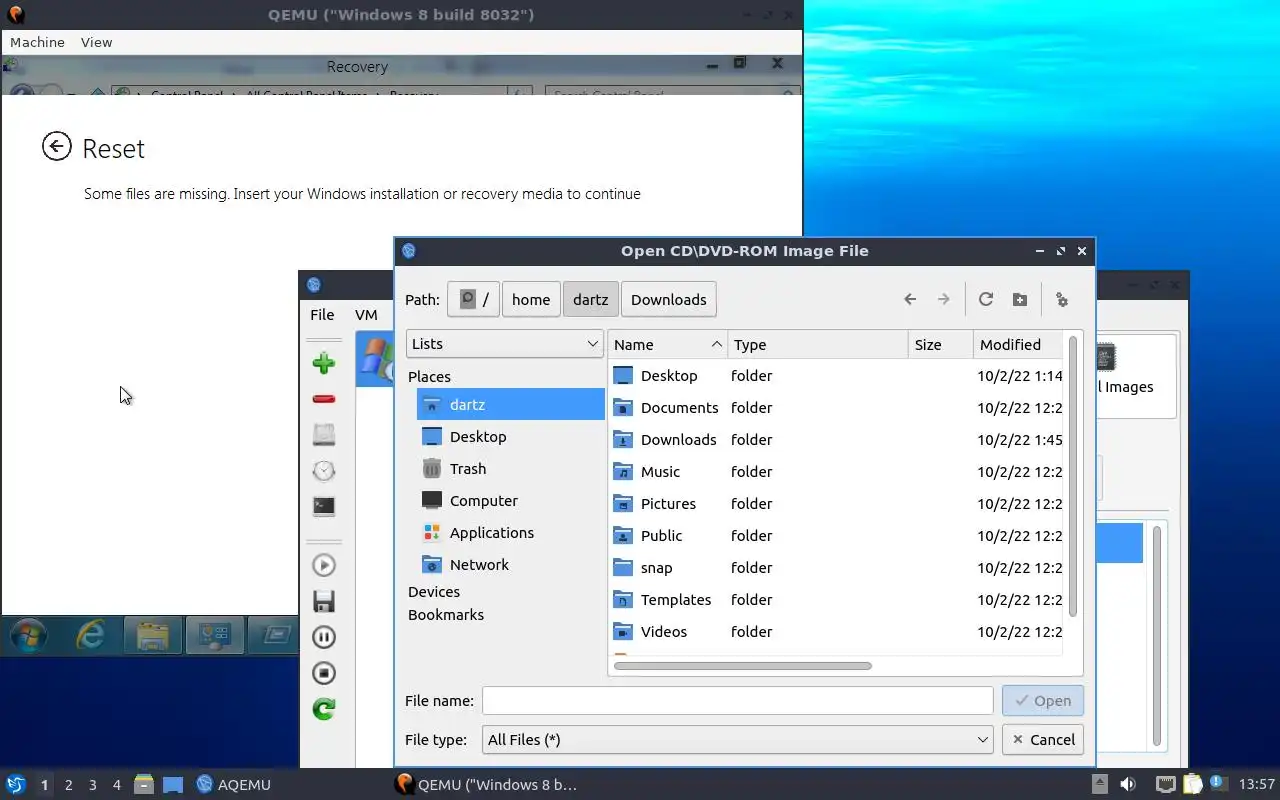
Task: Stop the VM using the stop icon
Action: click(x=323, y=673)
